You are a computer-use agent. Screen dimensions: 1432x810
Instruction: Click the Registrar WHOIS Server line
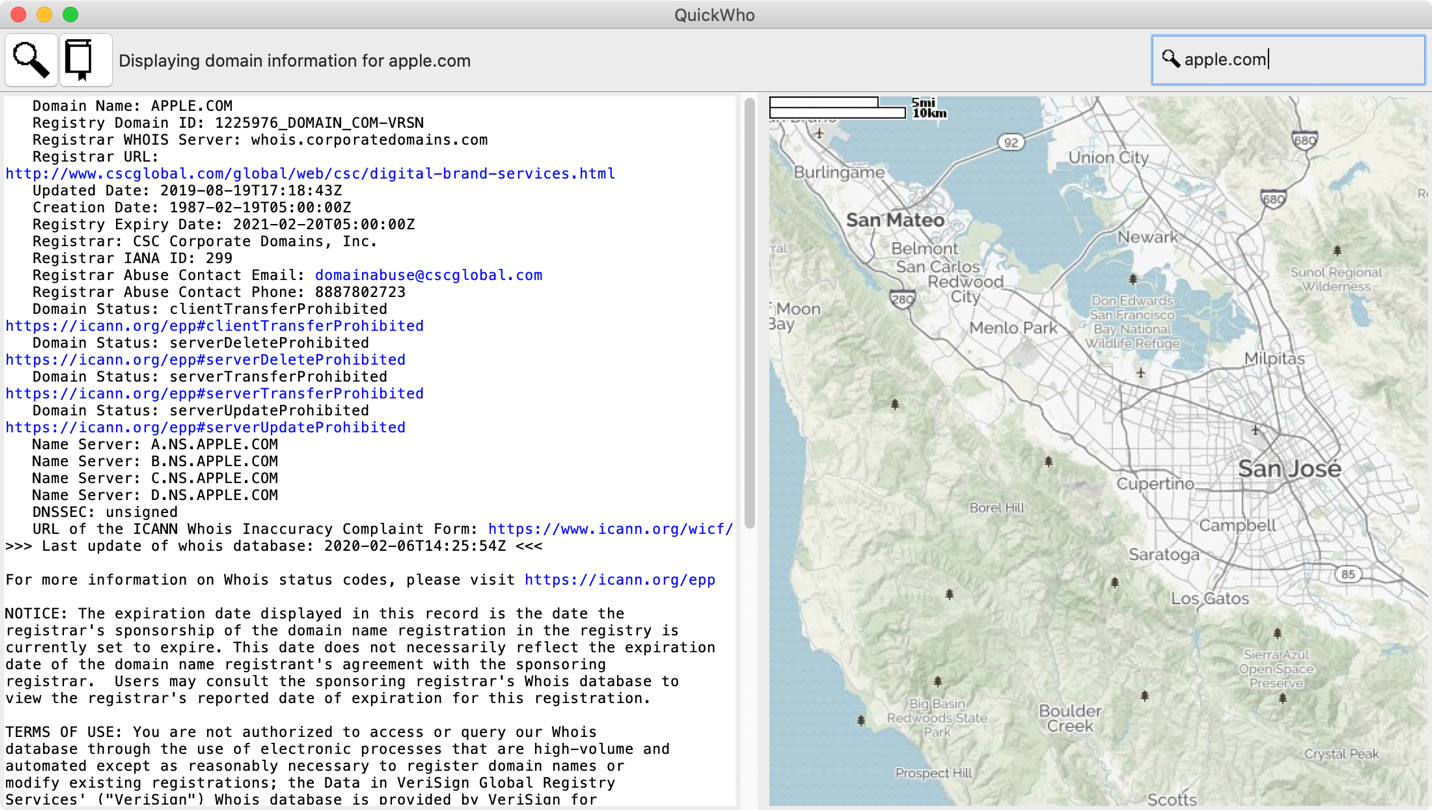pos(260,140)
